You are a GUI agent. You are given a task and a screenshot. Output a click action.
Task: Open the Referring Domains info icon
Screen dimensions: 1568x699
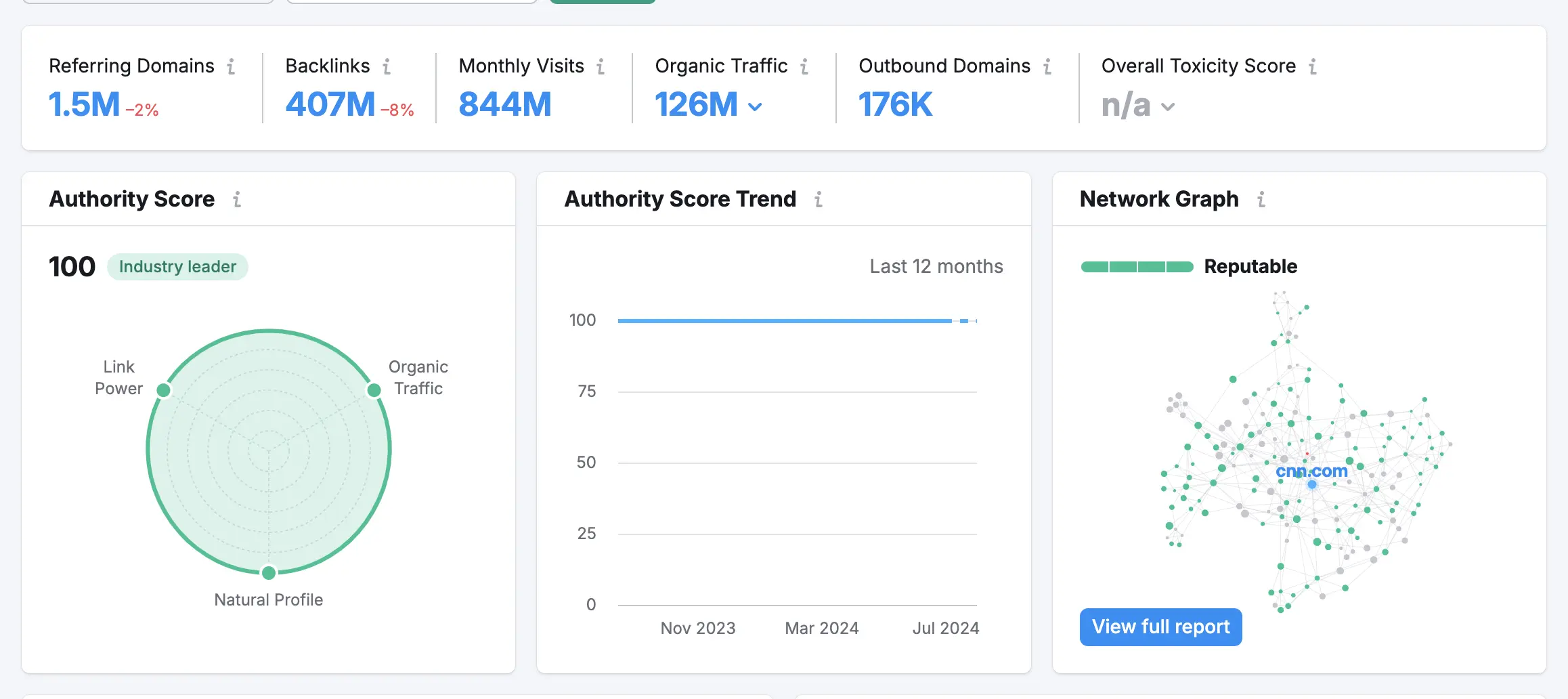[231, 66]
